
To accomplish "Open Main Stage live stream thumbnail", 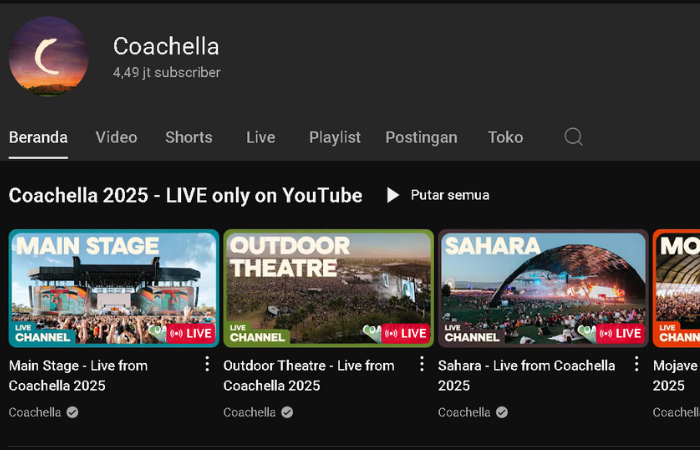I will tap(114, 288).
